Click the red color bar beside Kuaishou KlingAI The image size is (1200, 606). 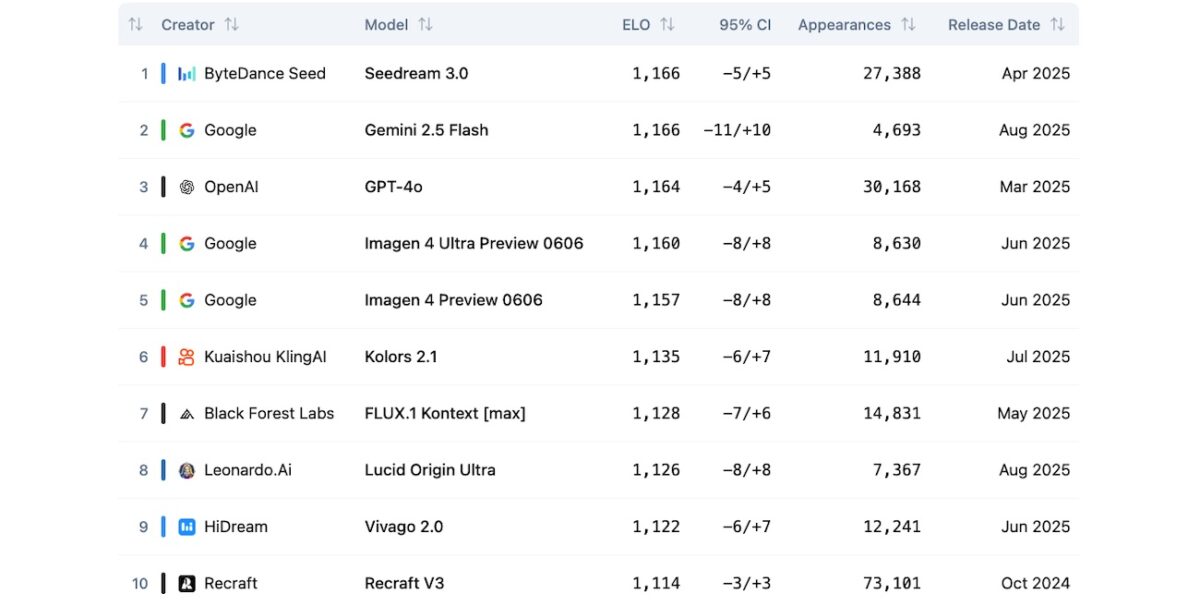click(163, 357)
